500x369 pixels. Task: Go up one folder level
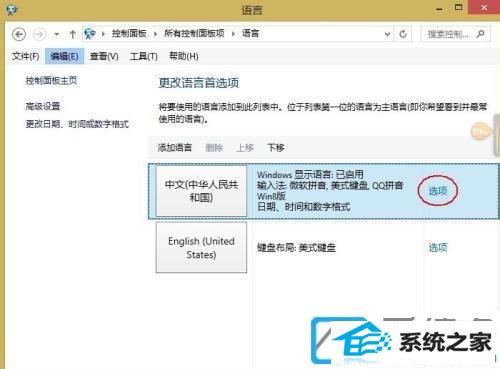72,34
